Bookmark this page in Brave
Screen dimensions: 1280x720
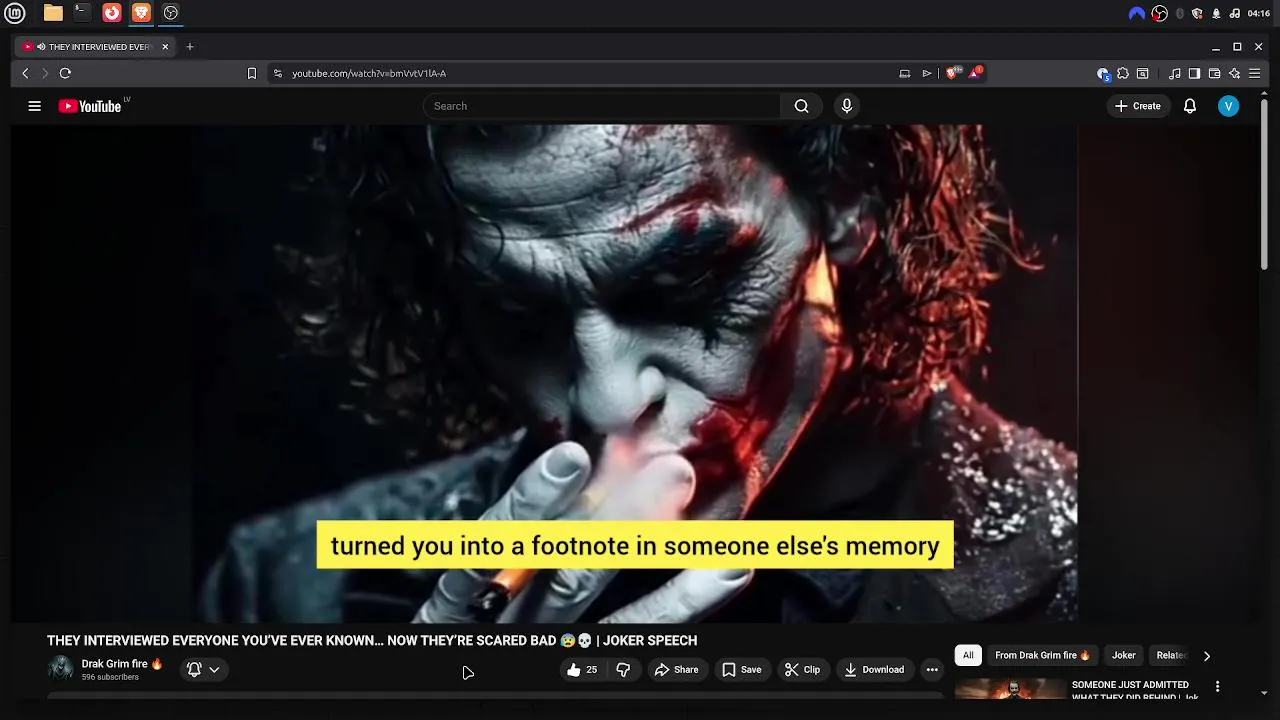pos(252,73)
